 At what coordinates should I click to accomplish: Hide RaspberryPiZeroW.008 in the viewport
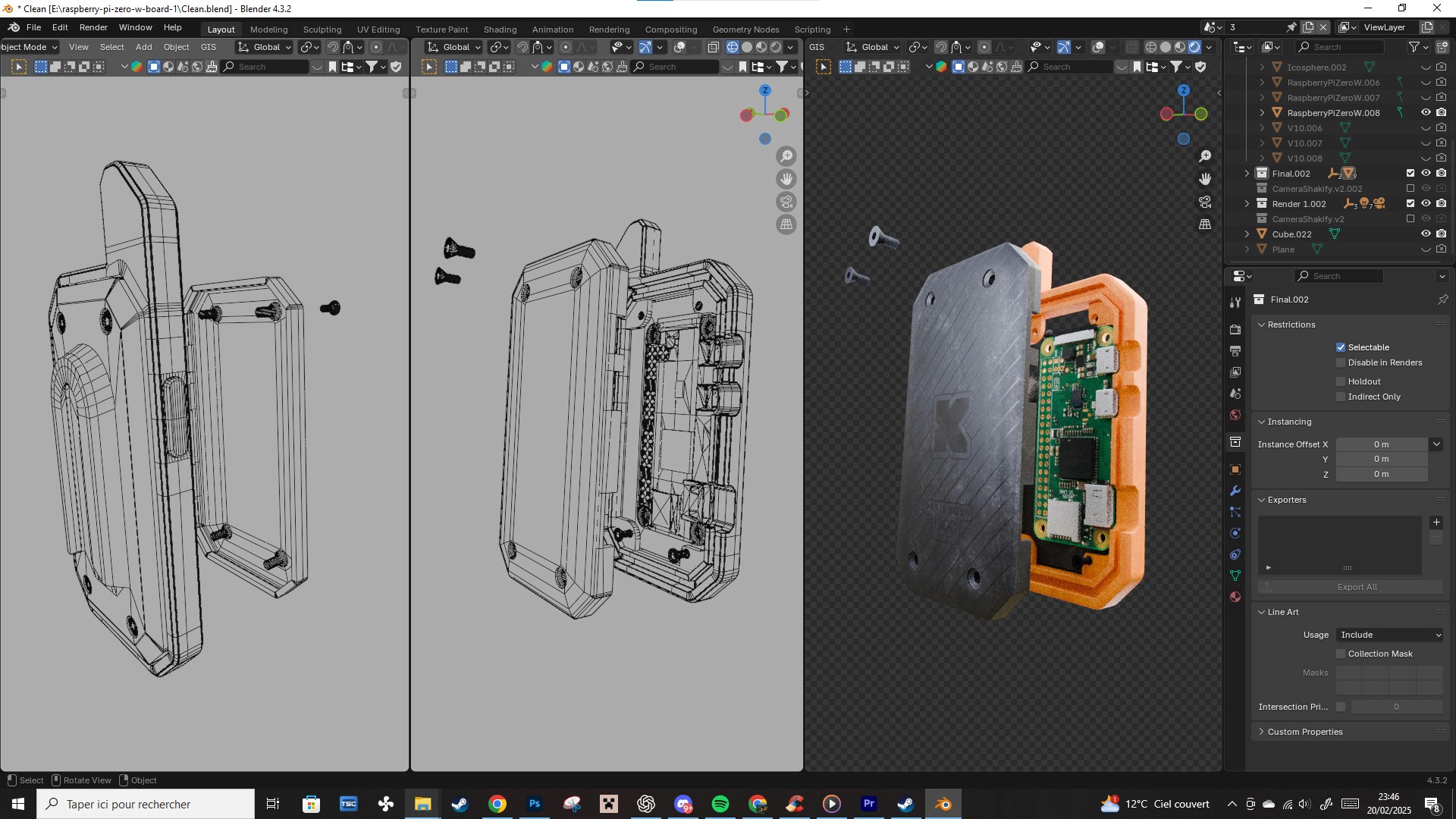pyautogui.click(x=1426, y=113)
